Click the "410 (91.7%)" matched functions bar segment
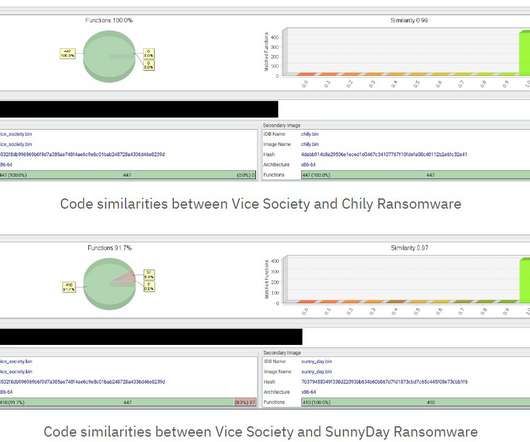The width and height of the screenshot is (530, 442). tap(117, 402)
